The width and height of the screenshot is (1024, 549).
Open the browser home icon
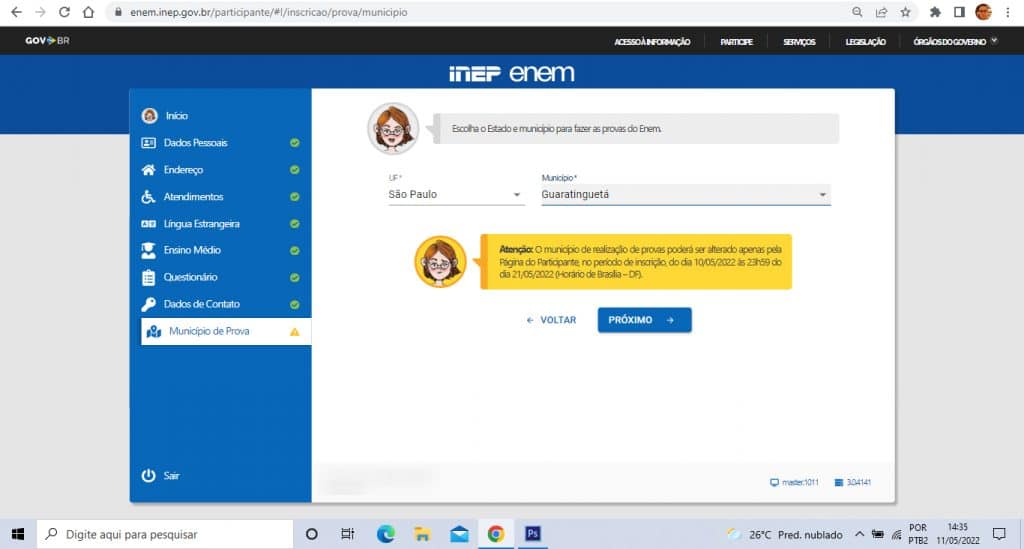click(88, 12)
